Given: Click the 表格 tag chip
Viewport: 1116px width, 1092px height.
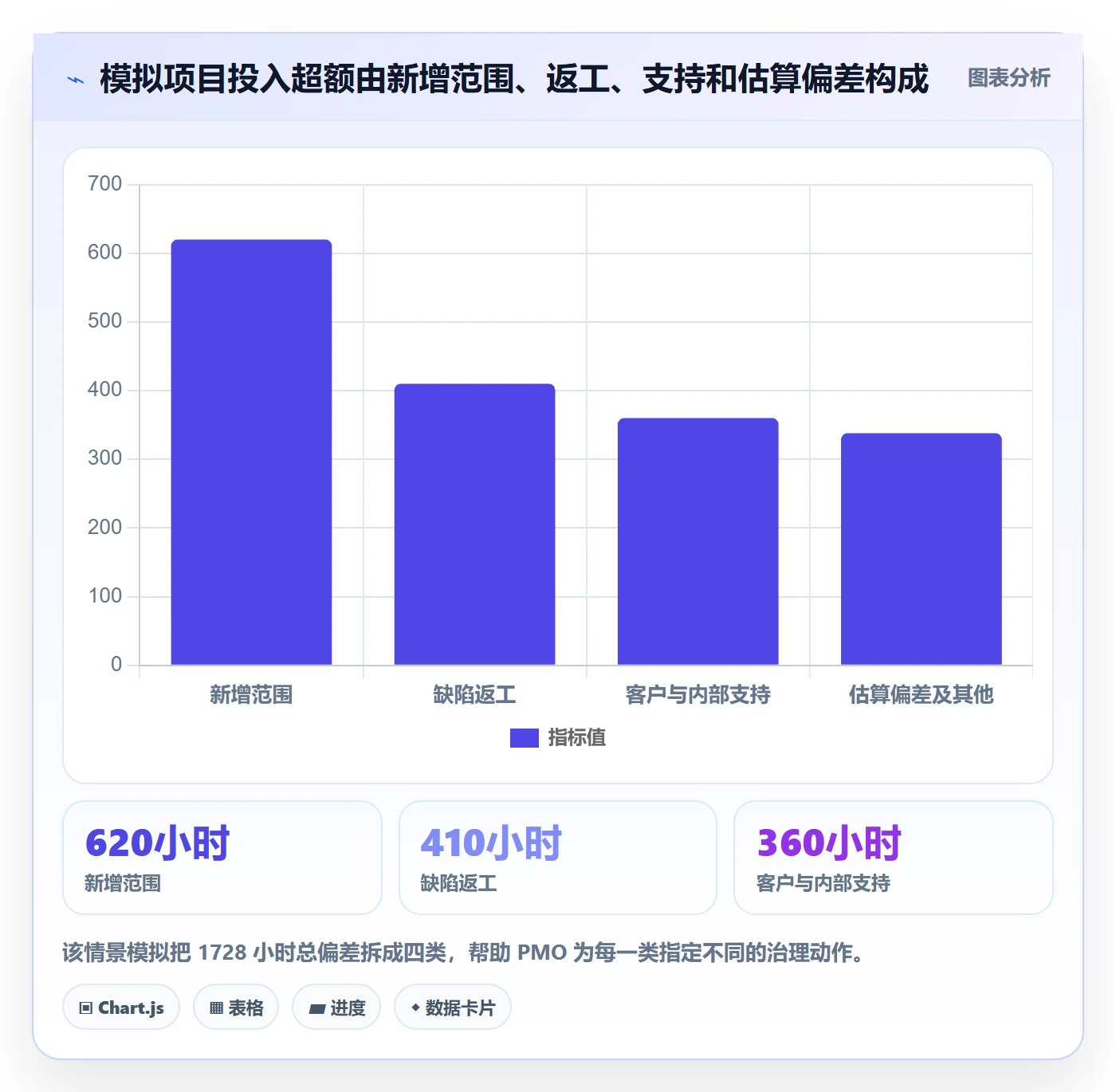Looking at the screenshot, I should coord(236,1008).
